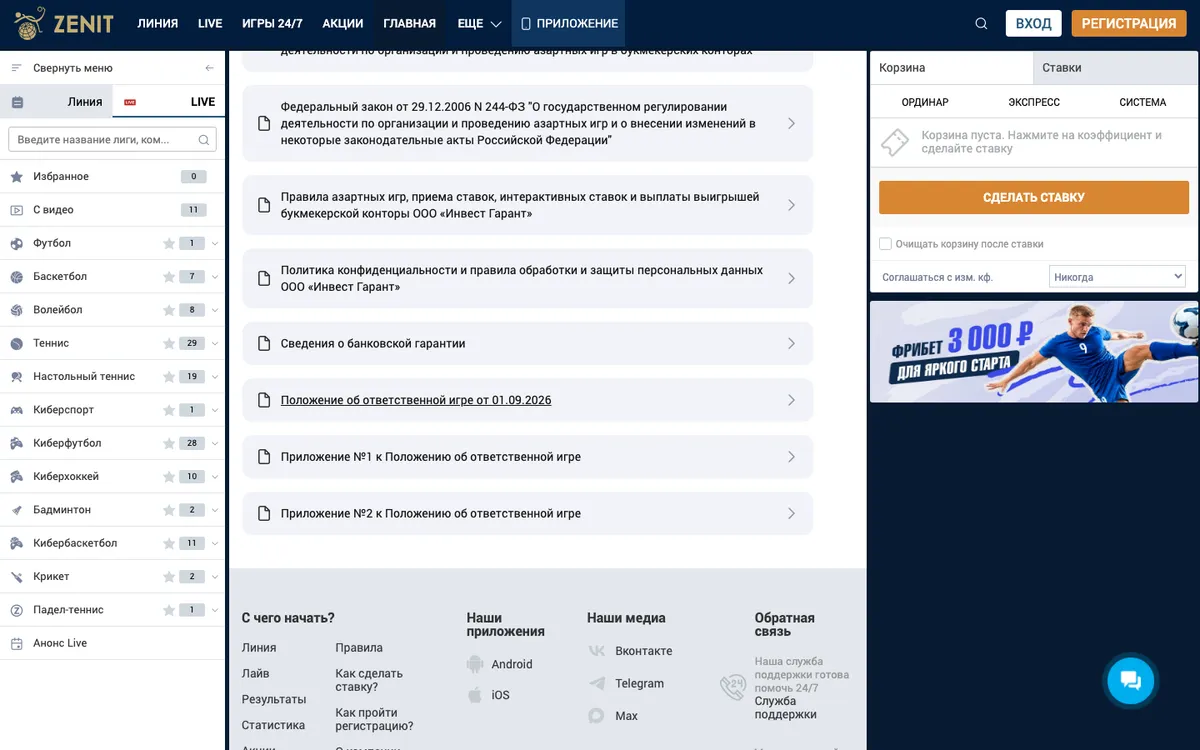Click the Cricket sport icon
The width and height of the screenshot is (1200, 750).
pyautogui.click(x=16, y=577)
